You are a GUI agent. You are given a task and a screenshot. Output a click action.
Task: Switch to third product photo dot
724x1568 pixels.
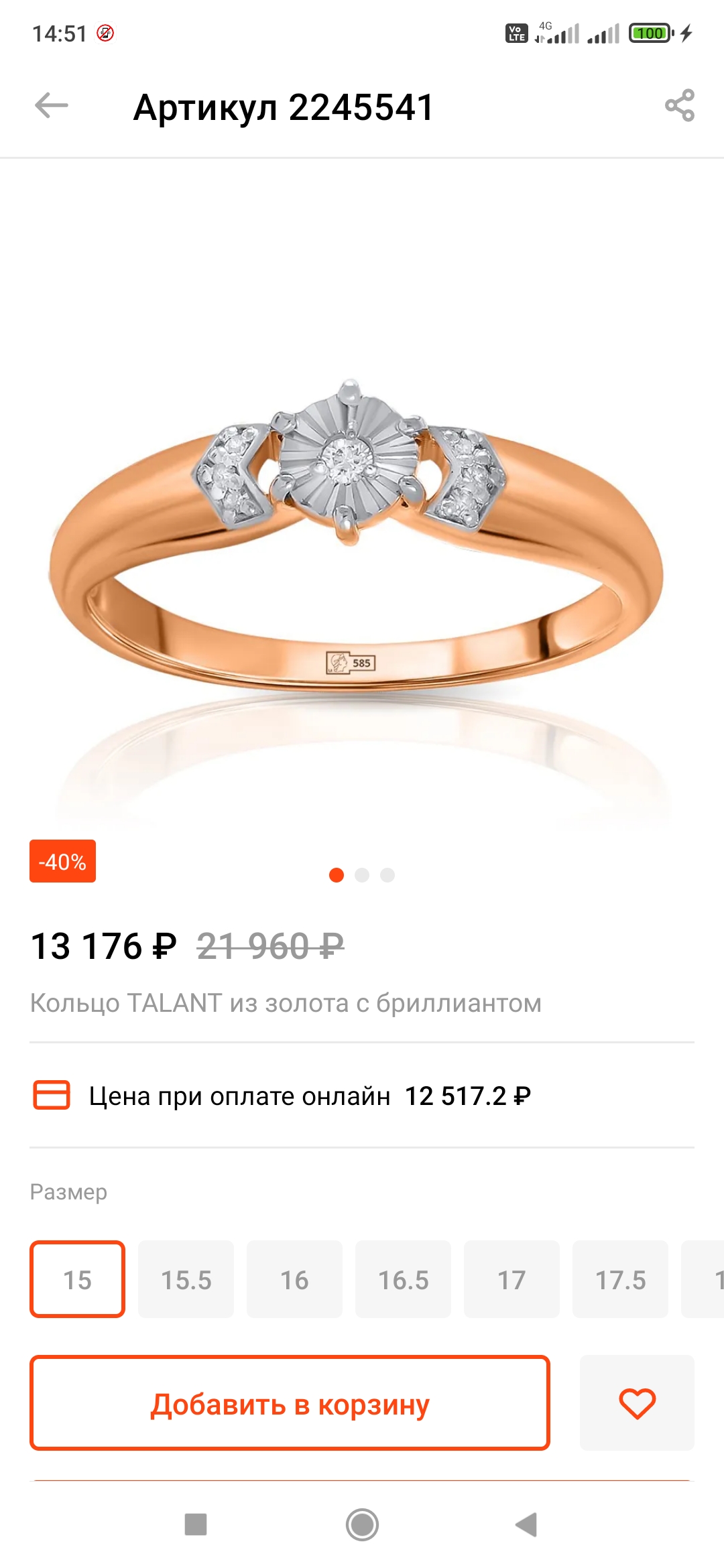point(387,875)
